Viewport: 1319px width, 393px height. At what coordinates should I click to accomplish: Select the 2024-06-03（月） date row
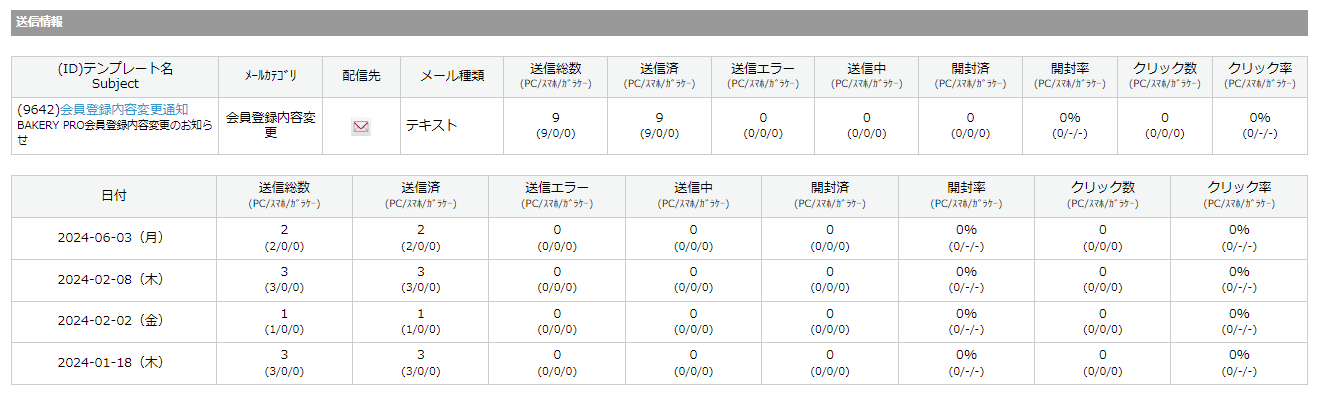pos(659,238)
